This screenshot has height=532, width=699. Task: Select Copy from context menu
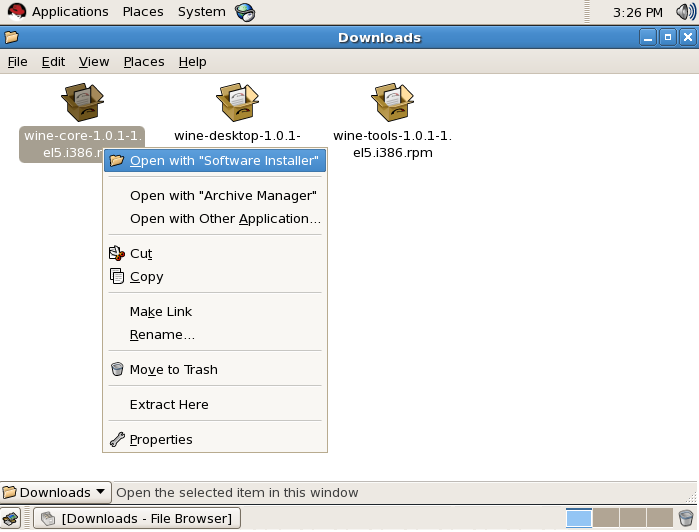(215, 276)
